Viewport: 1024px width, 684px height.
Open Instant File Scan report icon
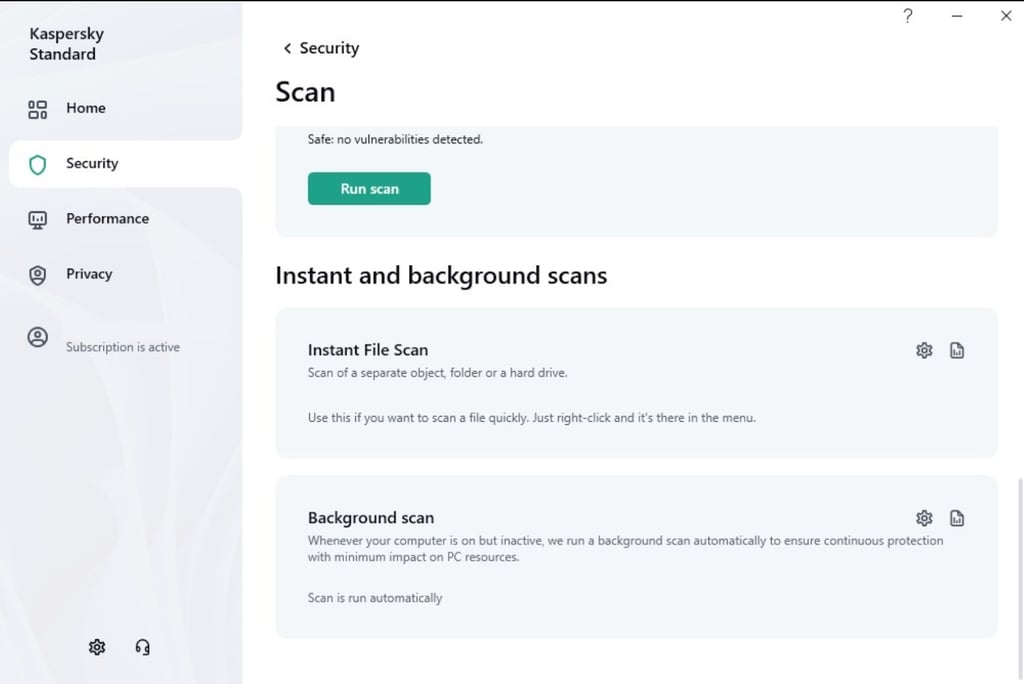click(x=957, y=350)
